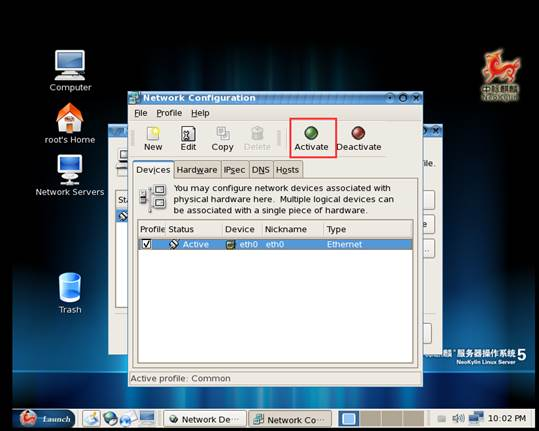The height and width of the screenshot is (431, 539).
Task: Switch to the DNS tab
Action: tap(261, 170)
